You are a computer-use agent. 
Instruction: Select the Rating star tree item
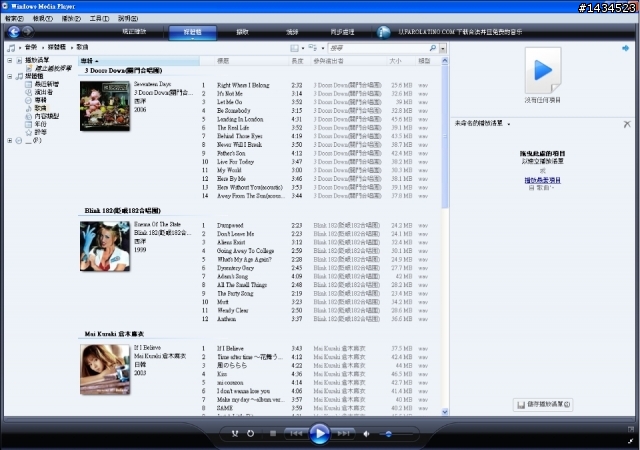point(29,132)
